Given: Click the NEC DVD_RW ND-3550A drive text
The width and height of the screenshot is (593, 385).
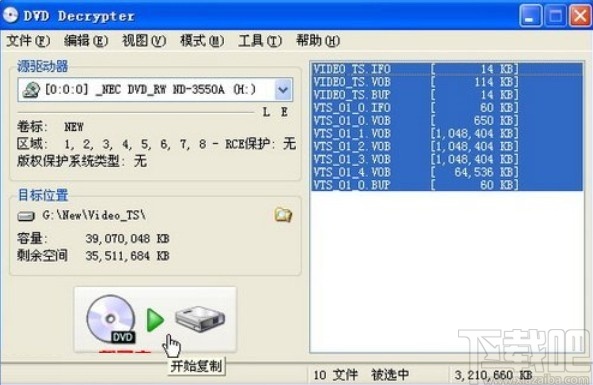Looking at the screenshot, I should click(x=150, y=90).
